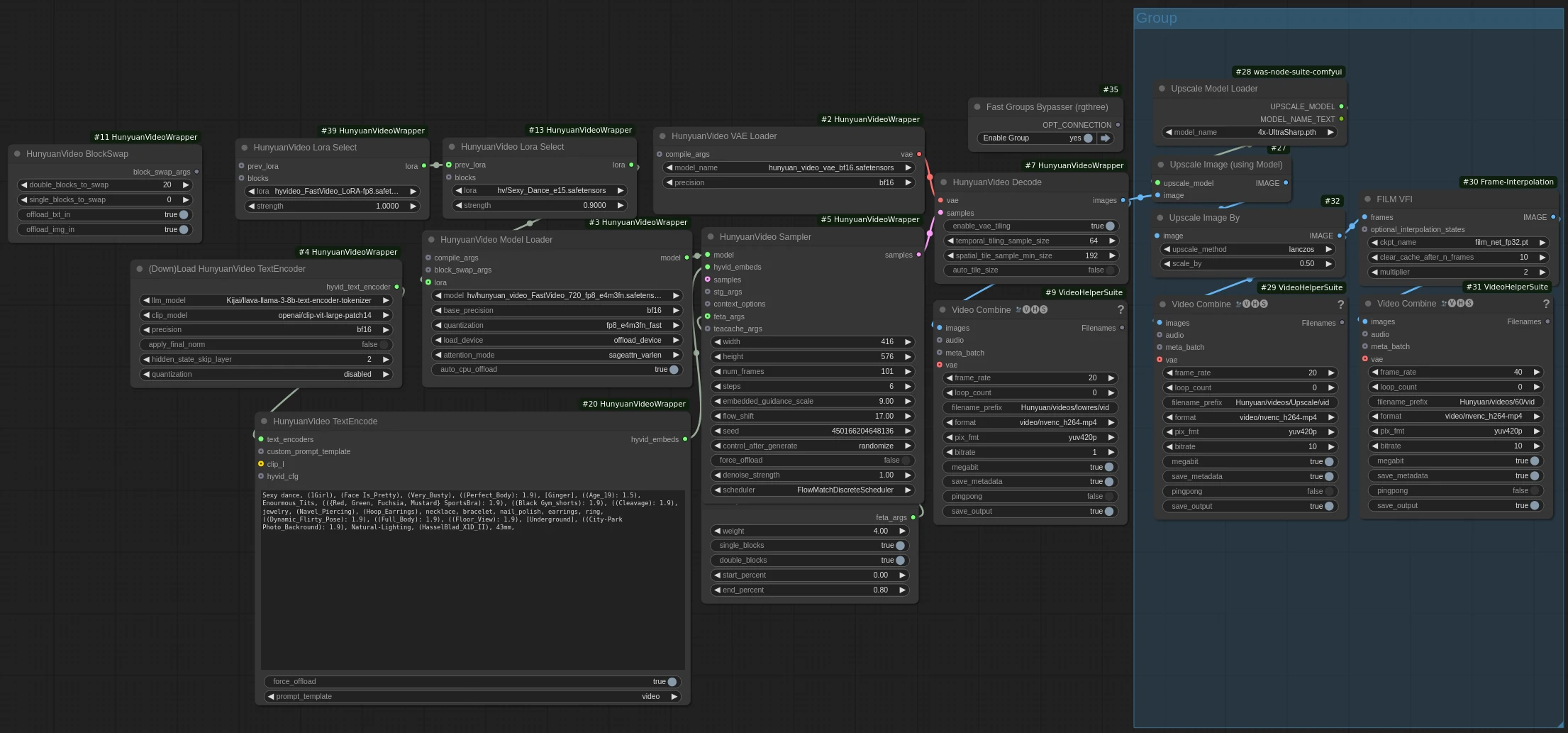Open help on lowres Video Combine node

[x=1121, y=310]
